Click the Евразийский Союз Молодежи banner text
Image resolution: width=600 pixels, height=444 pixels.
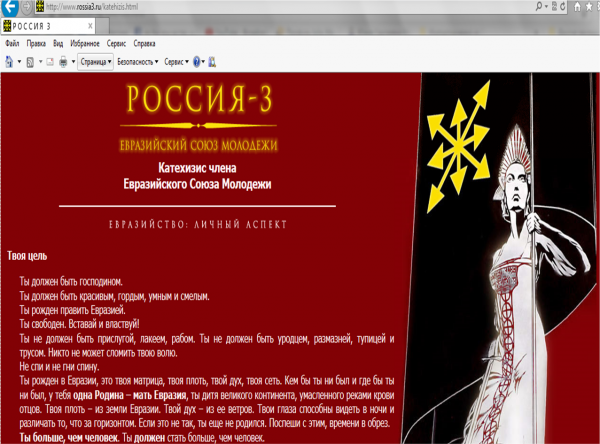point(198,145)
